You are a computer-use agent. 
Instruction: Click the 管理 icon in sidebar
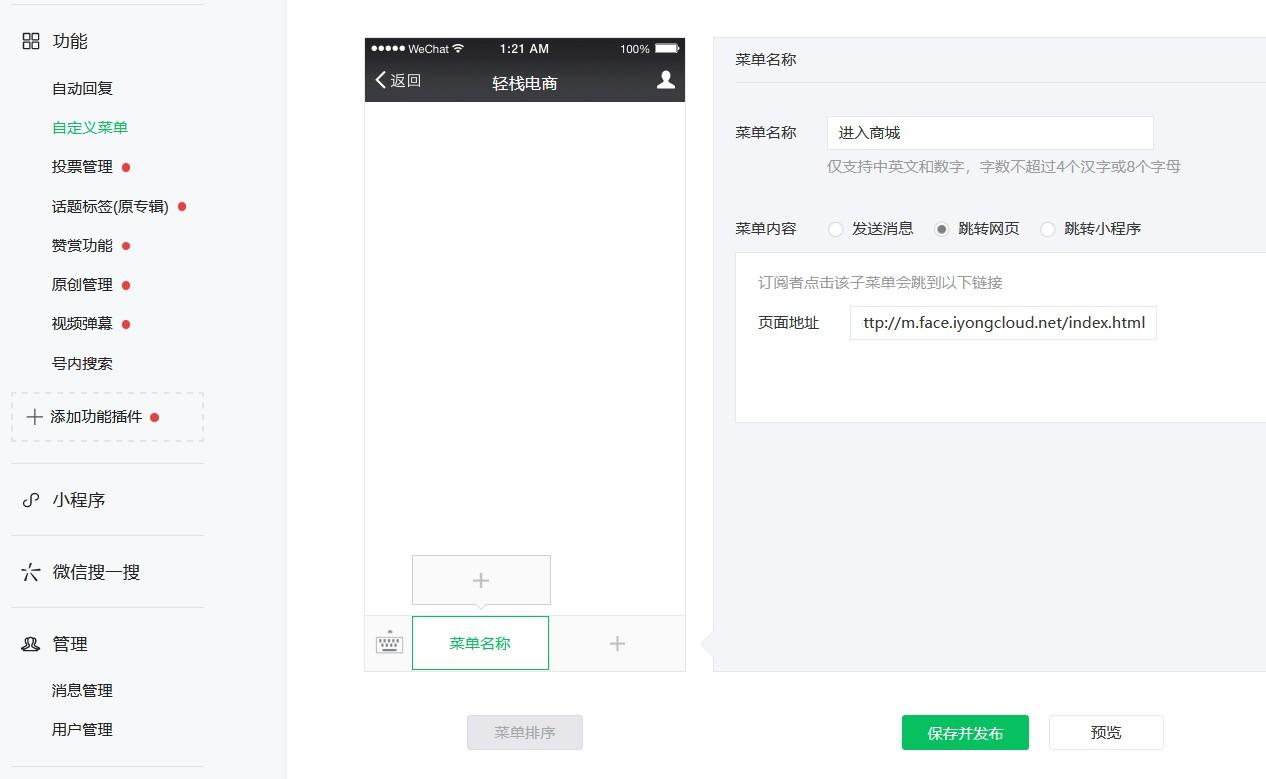click(31, 644)
